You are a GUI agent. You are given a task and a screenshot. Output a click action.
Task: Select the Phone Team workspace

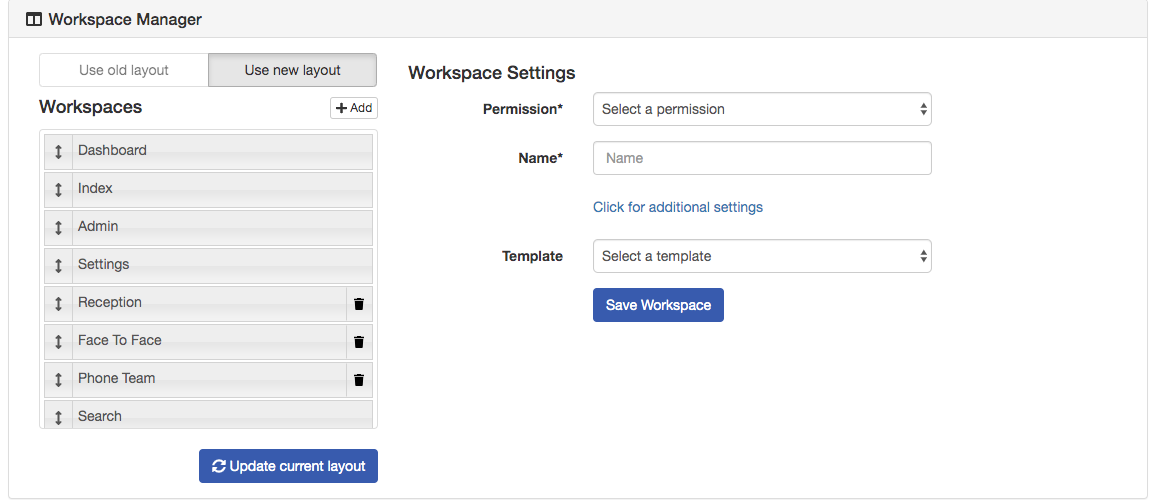coord(209,380)
